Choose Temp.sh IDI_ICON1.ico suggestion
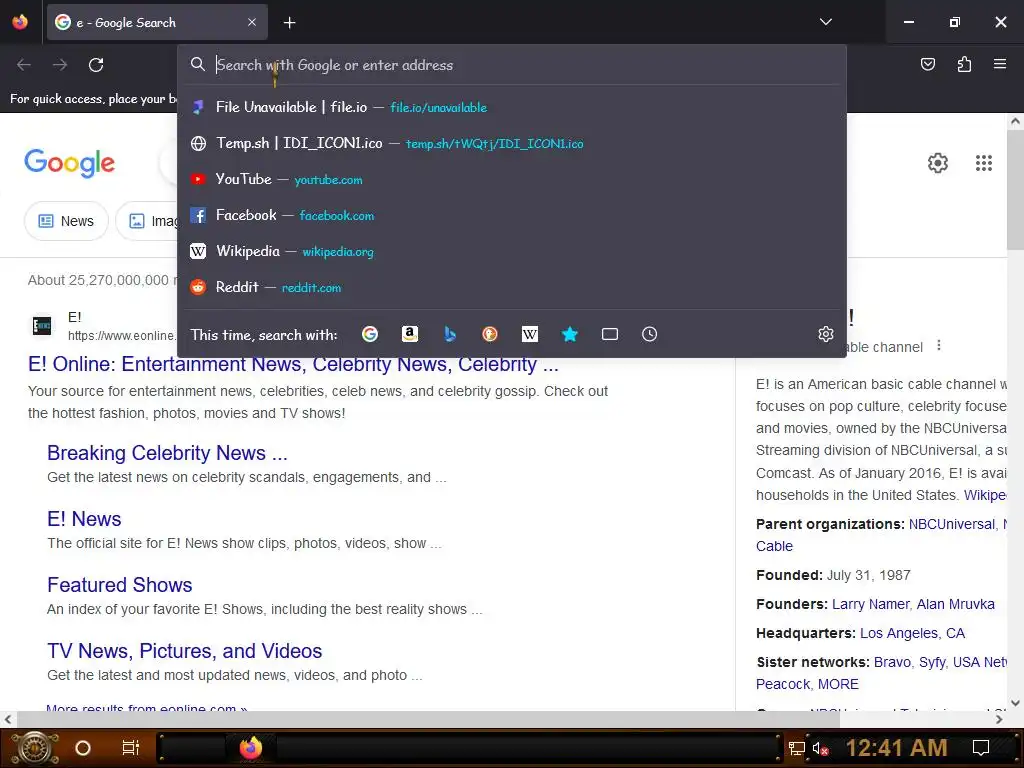Viewport: 1024px width, 768px height. point(512,143)
